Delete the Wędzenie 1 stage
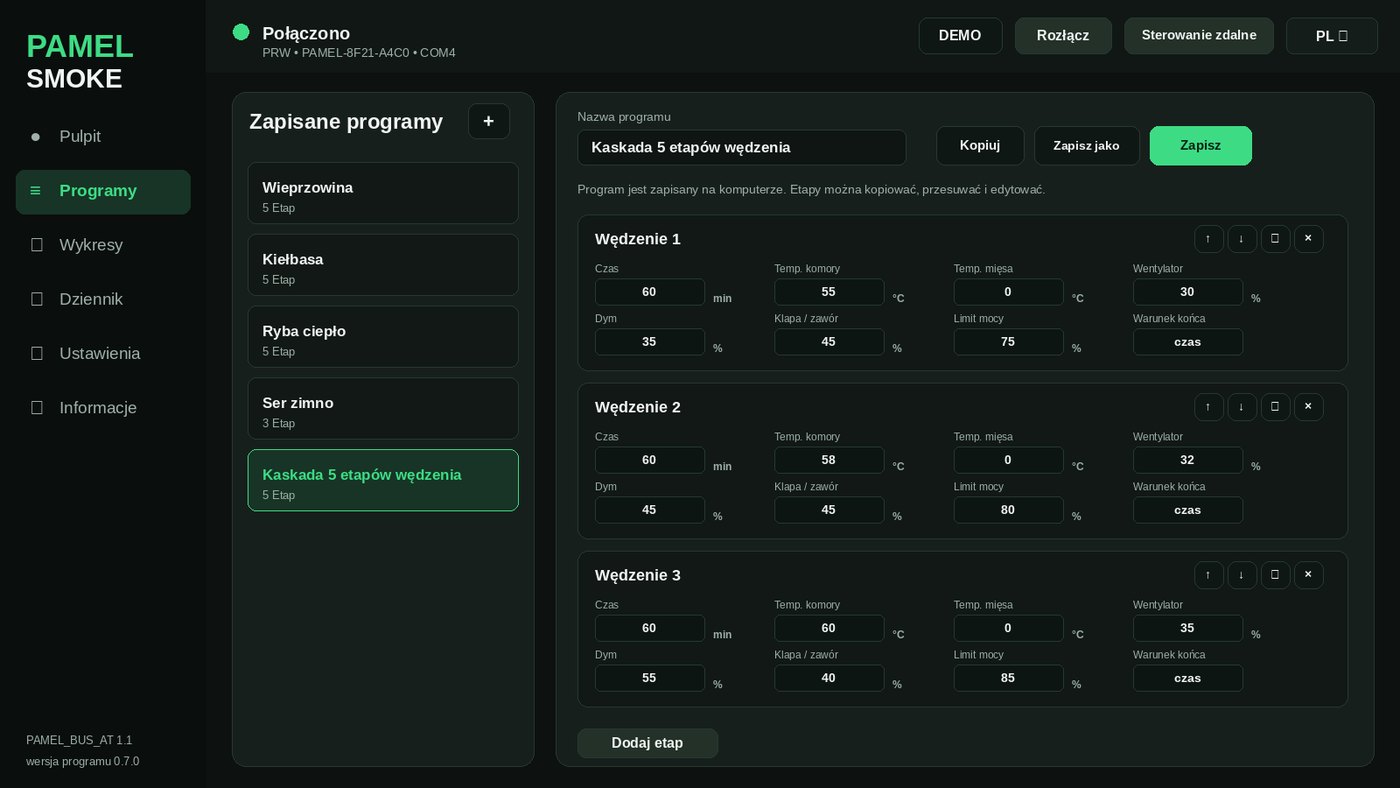Screen dimensions: 1400x788 tap(1308, 239)
